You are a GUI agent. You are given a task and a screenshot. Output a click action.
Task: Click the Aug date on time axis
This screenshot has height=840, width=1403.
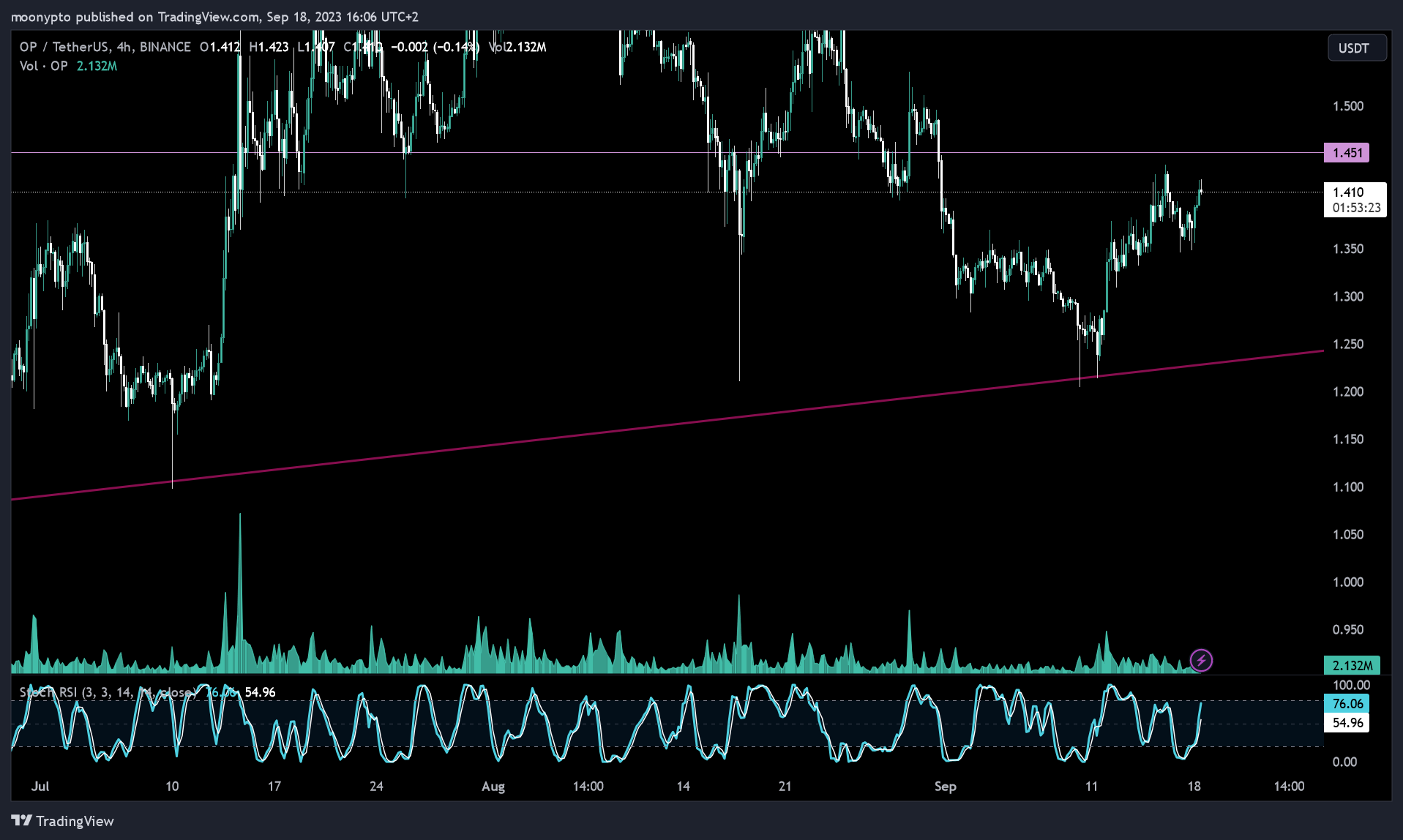(x=493, y=787)
